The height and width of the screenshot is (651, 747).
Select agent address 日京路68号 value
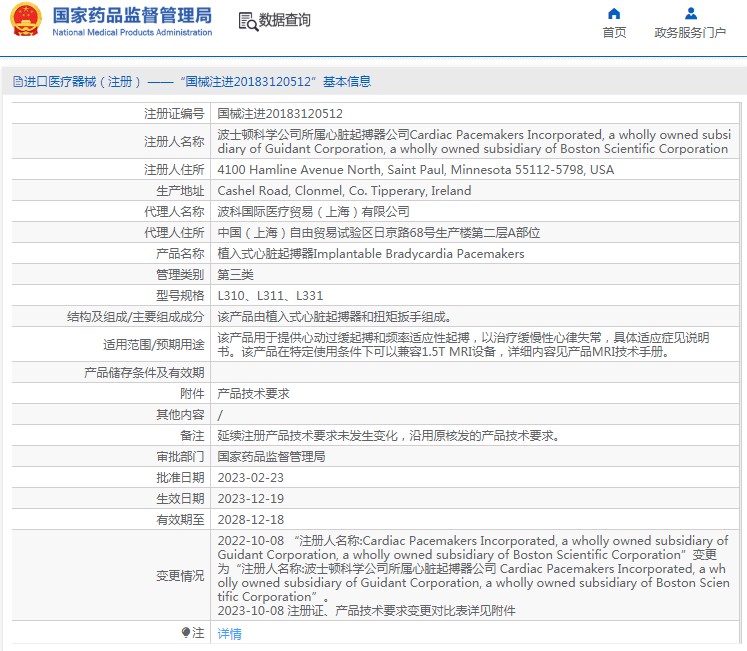[379, 233]
